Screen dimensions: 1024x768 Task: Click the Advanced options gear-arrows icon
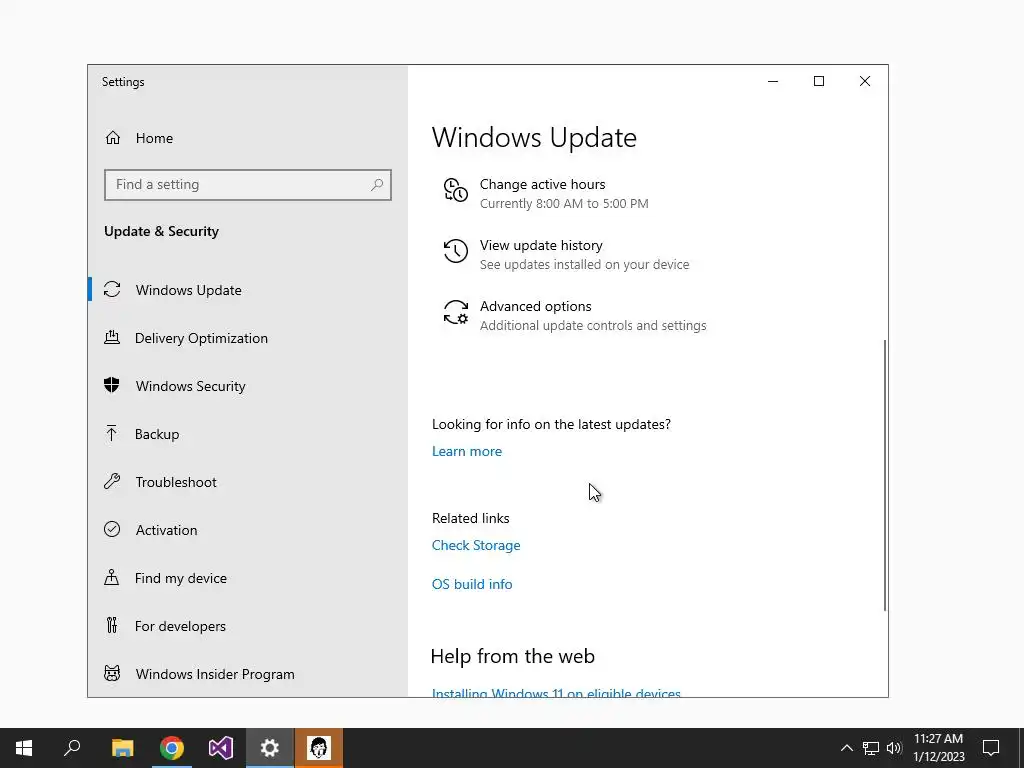click(x=455, y=312)
